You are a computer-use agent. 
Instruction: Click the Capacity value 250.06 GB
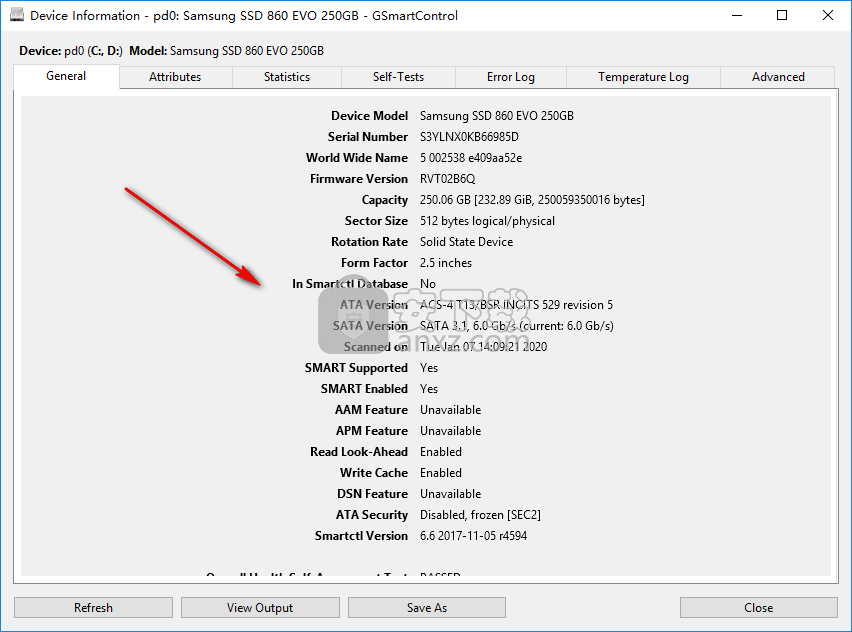tap(532, 200)
